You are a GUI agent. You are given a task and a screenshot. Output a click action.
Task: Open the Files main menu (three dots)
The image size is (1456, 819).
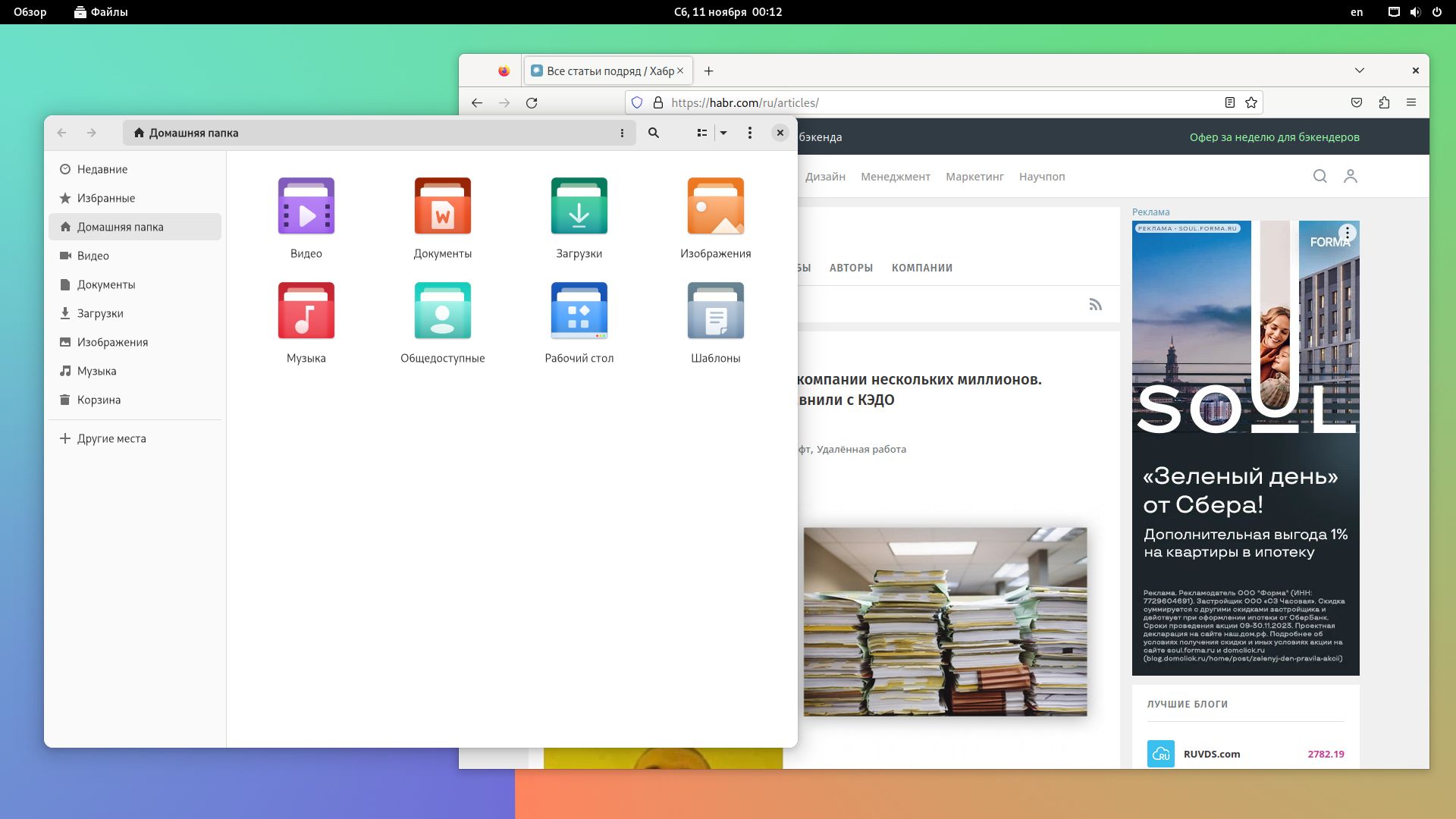750,133
